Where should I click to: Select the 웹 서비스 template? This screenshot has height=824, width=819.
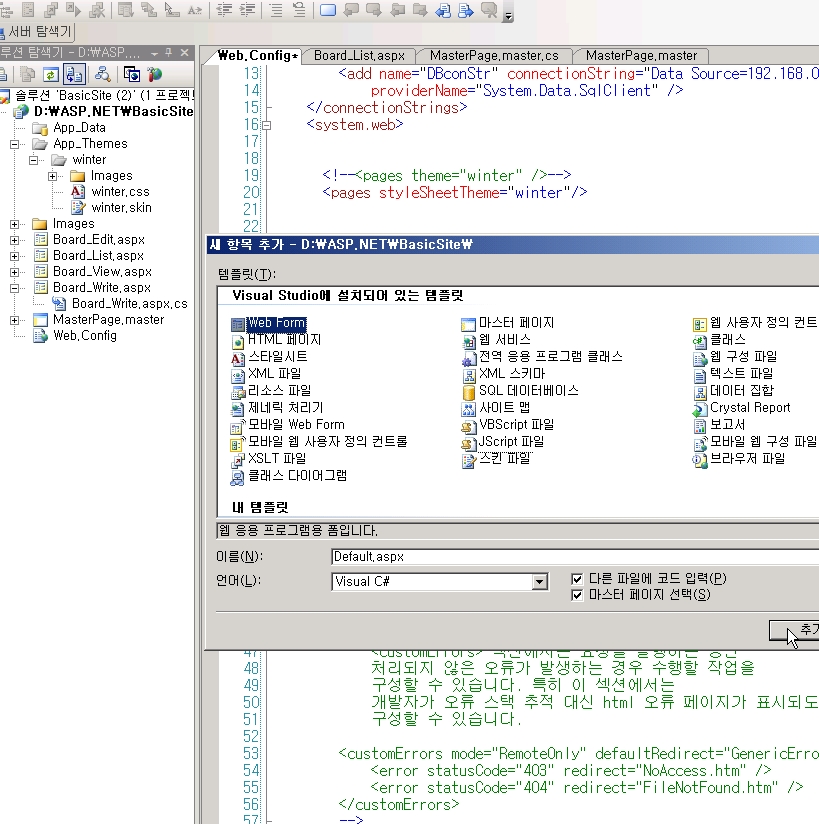click(x=504, y=339)
